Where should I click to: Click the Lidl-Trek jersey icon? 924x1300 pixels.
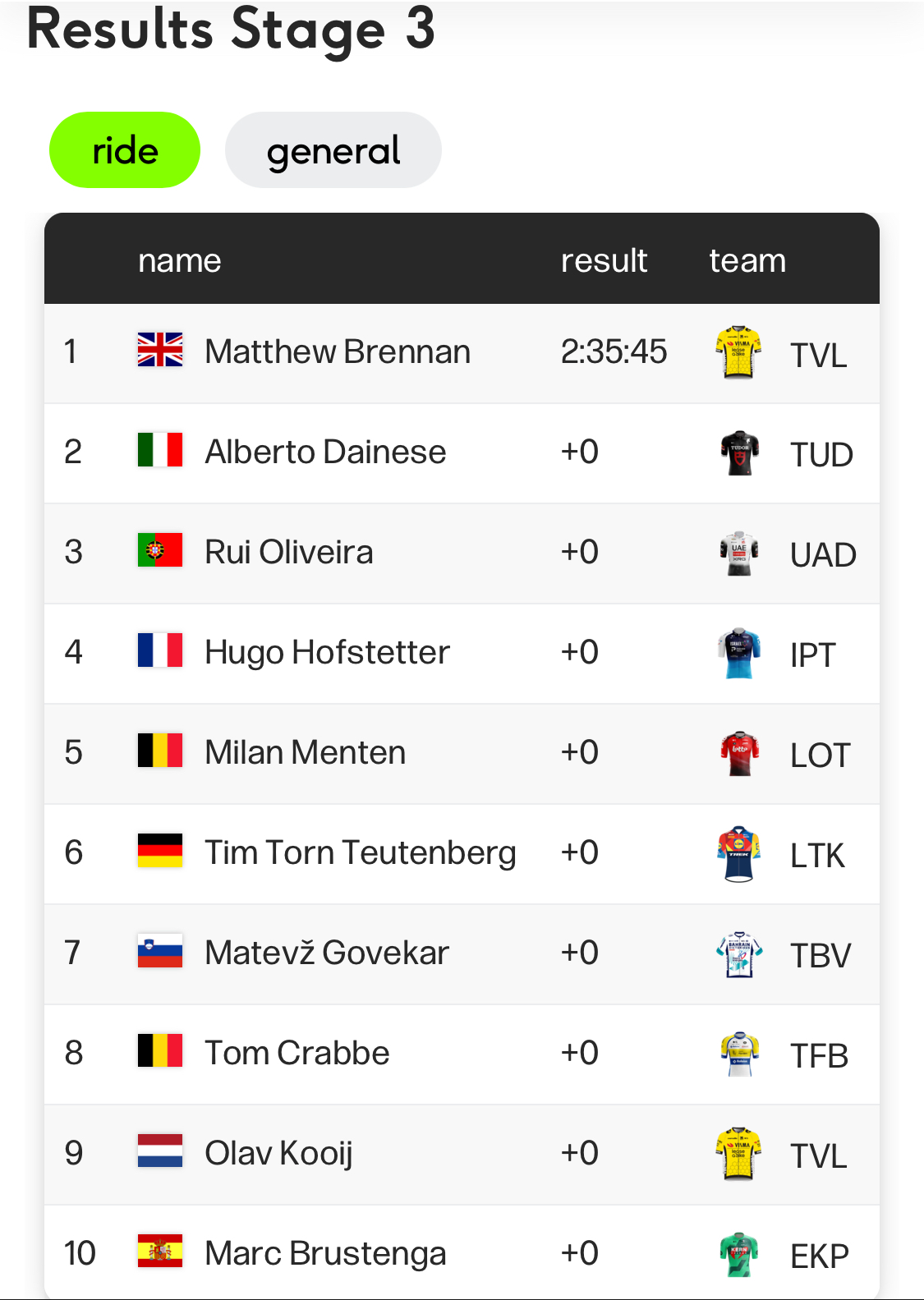click(739, 853)
